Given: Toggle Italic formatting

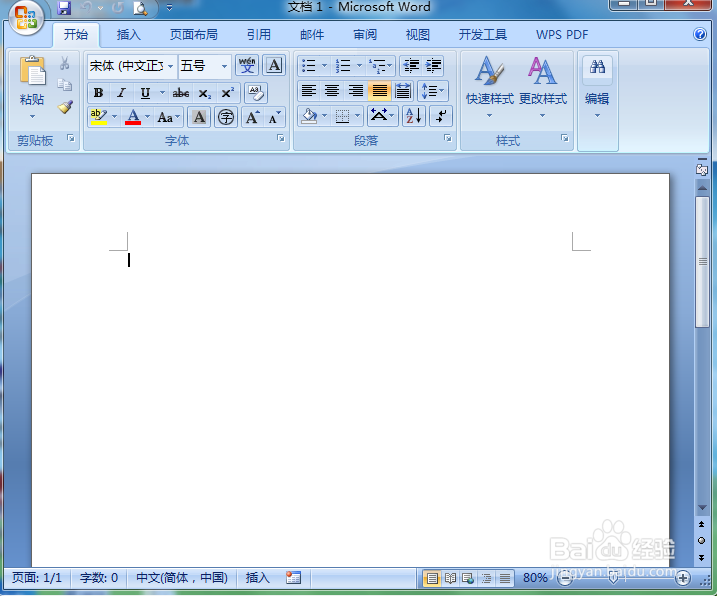Looking at the screenshot, I should [121, 93].
